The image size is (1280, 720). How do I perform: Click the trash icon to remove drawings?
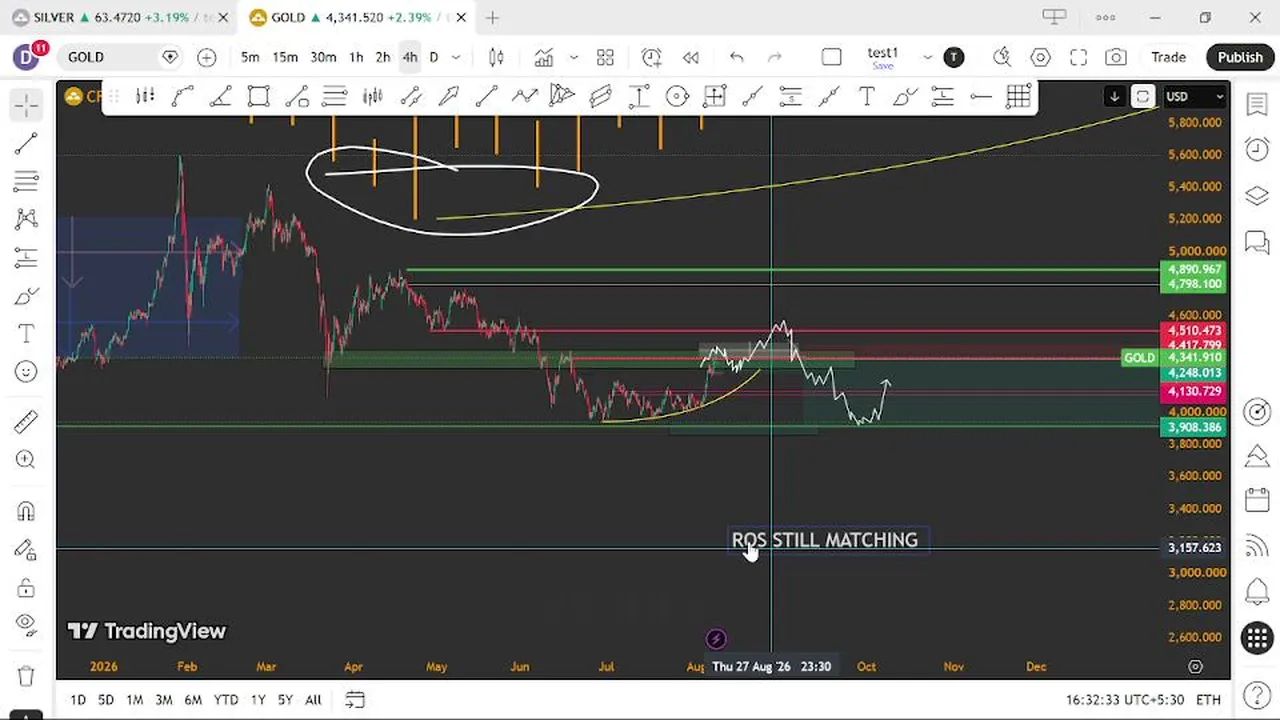pos(26,676)
